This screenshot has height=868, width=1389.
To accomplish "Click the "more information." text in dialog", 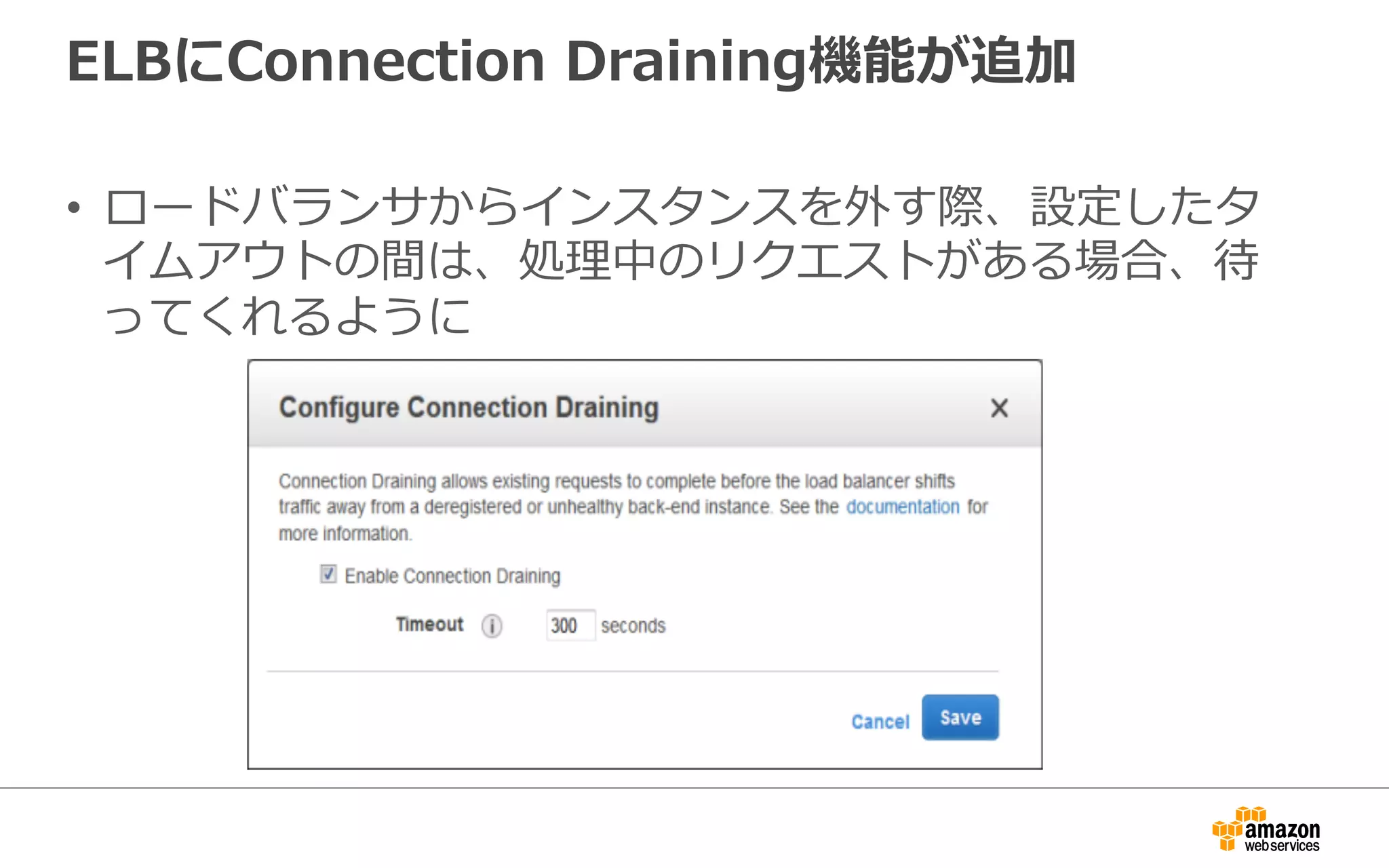I will 345,534.
